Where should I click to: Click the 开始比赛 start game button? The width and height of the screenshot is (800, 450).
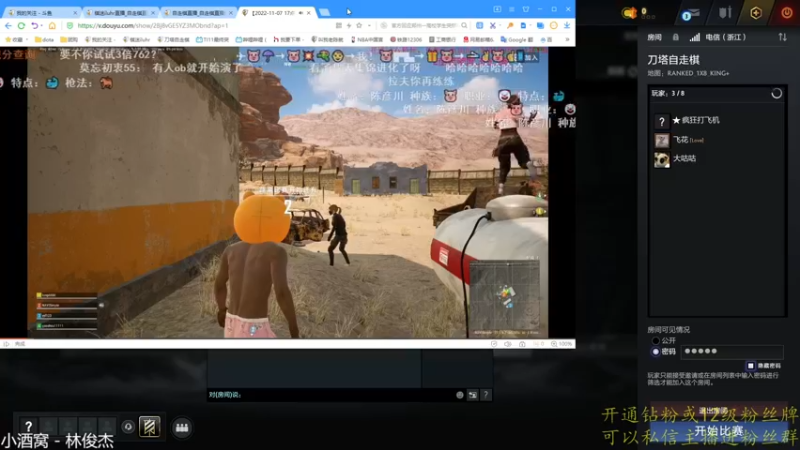click(x=718, y=431)
